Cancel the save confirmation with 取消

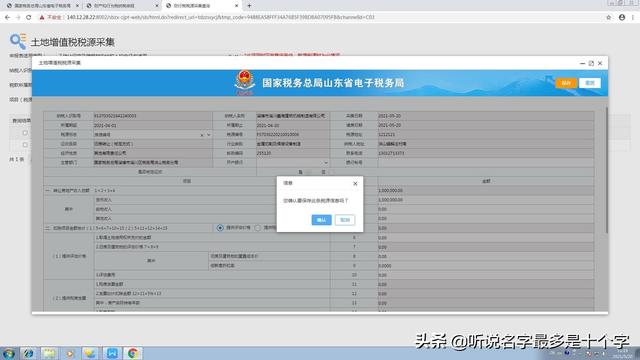pos(345,220)
